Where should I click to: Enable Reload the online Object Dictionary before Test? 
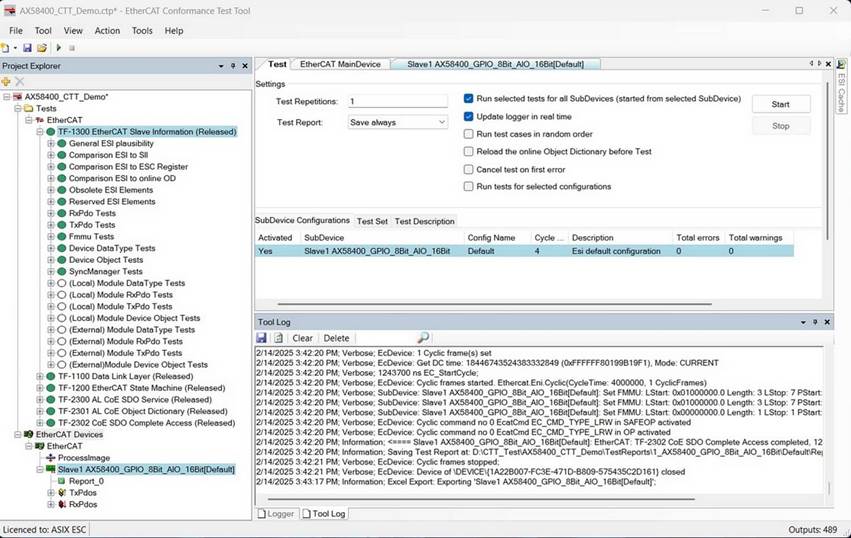tap(468, 151)
